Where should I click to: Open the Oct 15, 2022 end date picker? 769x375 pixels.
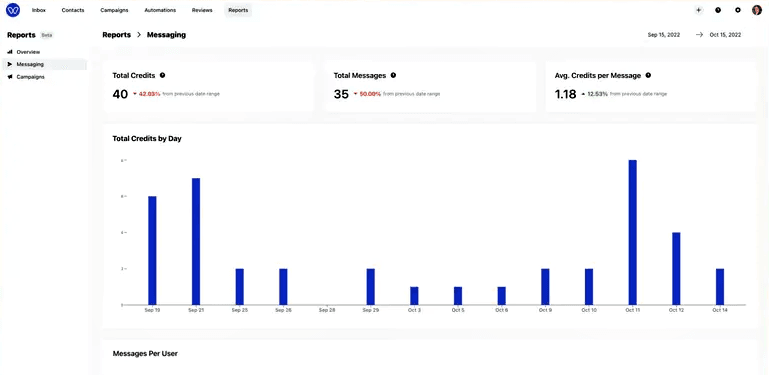725,35
